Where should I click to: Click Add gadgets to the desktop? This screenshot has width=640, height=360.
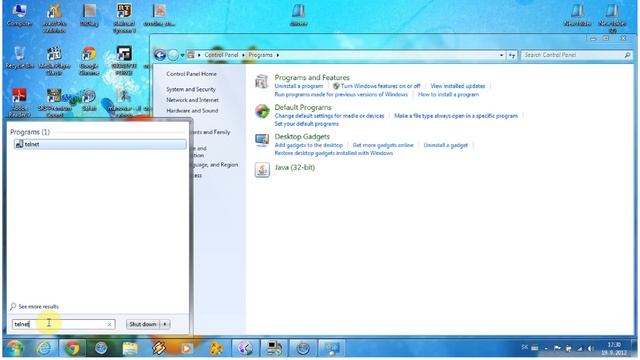click(309, 145)
